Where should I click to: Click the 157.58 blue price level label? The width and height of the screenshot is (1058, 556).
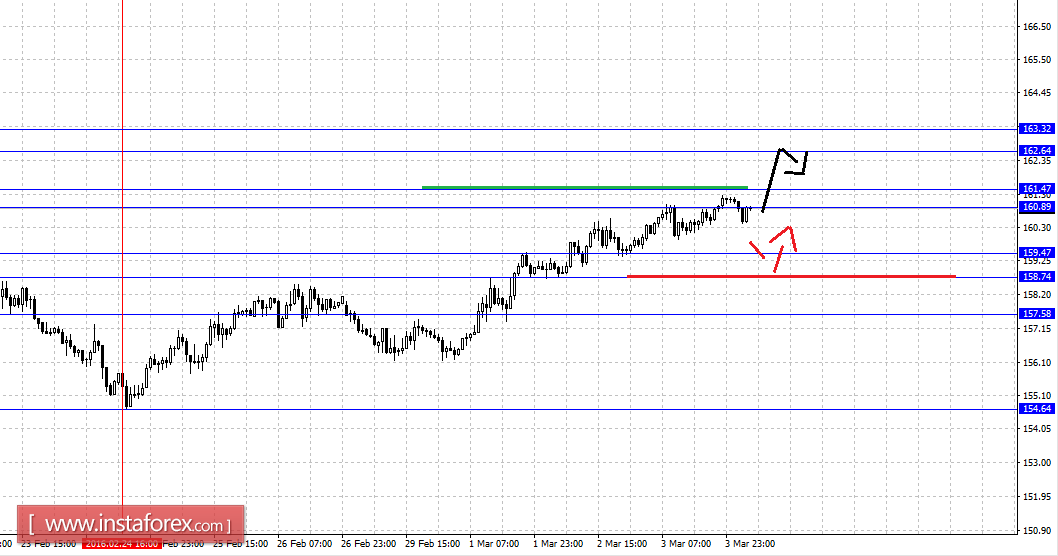tap(1036, 314)
